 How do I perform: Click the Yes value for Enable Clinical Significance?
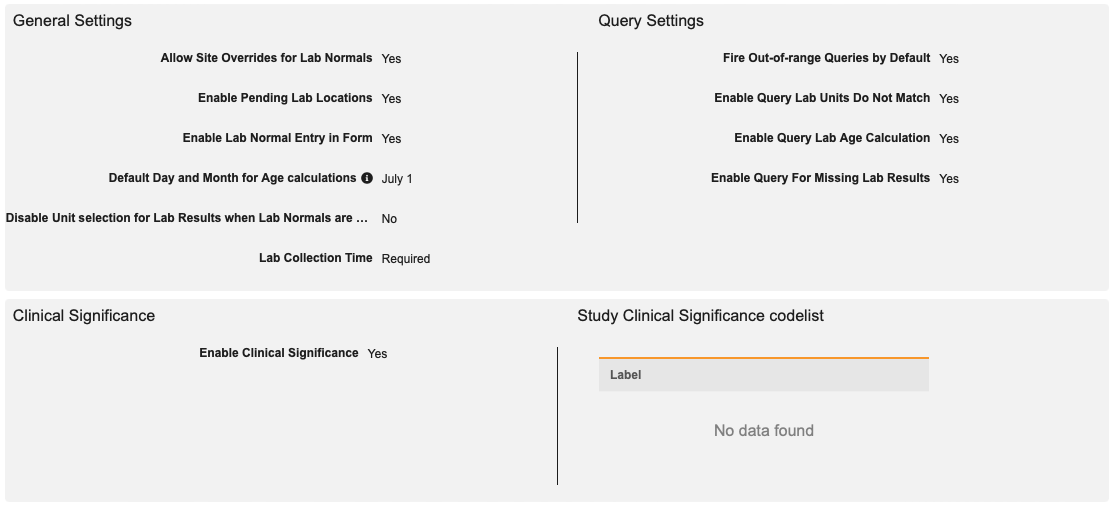[377, 354]
